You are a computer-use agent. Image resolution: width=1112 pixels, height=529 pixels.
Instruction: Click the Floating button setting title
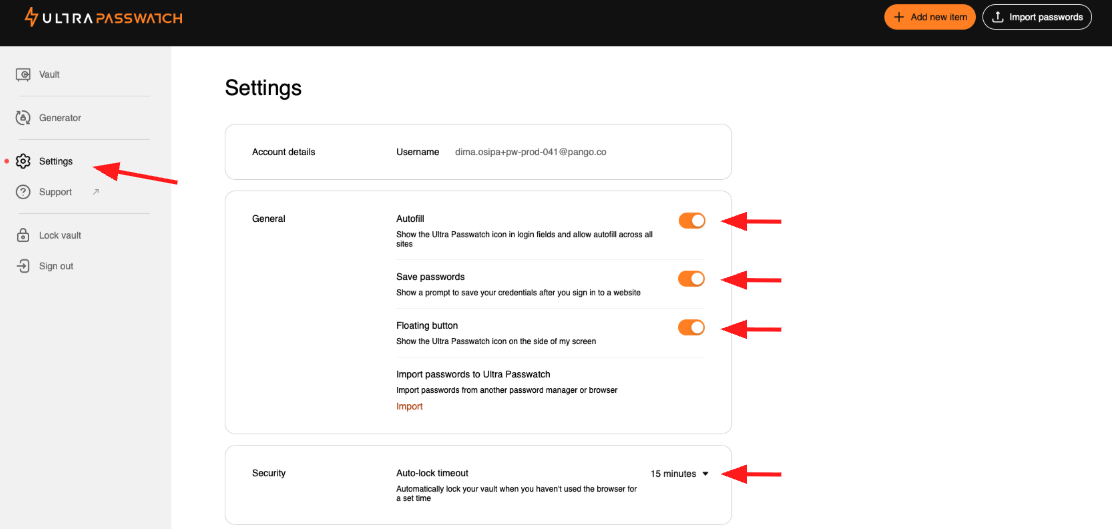click(427, 325)
